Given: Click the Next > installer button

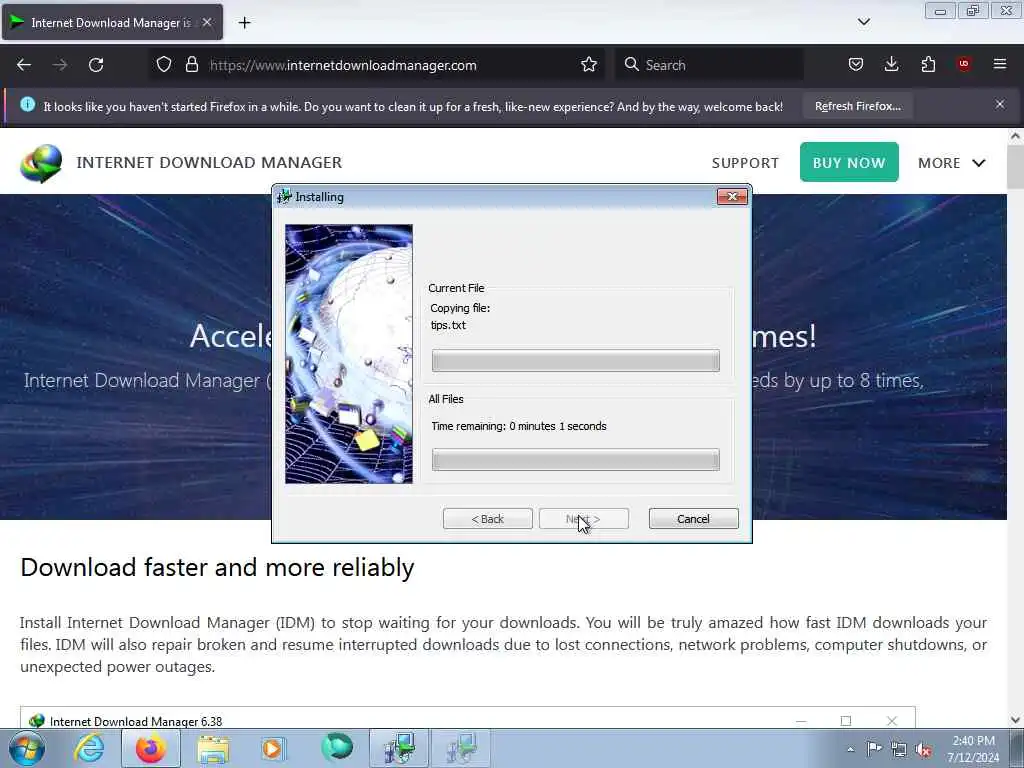Looking at the screenshot, I should pos(584,519).
